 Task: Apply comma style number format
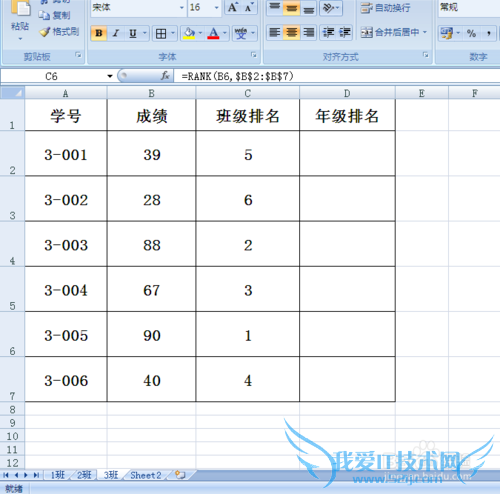(x=489, y=33)
